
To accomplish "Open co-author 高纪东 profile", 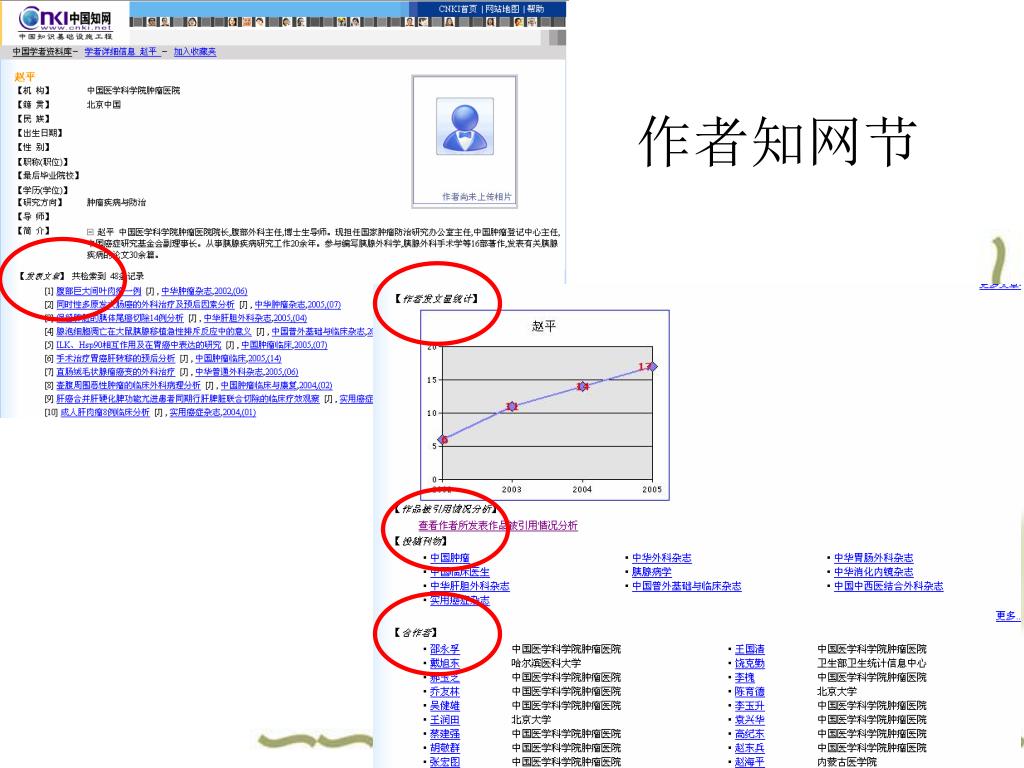I will pos(750,734).
